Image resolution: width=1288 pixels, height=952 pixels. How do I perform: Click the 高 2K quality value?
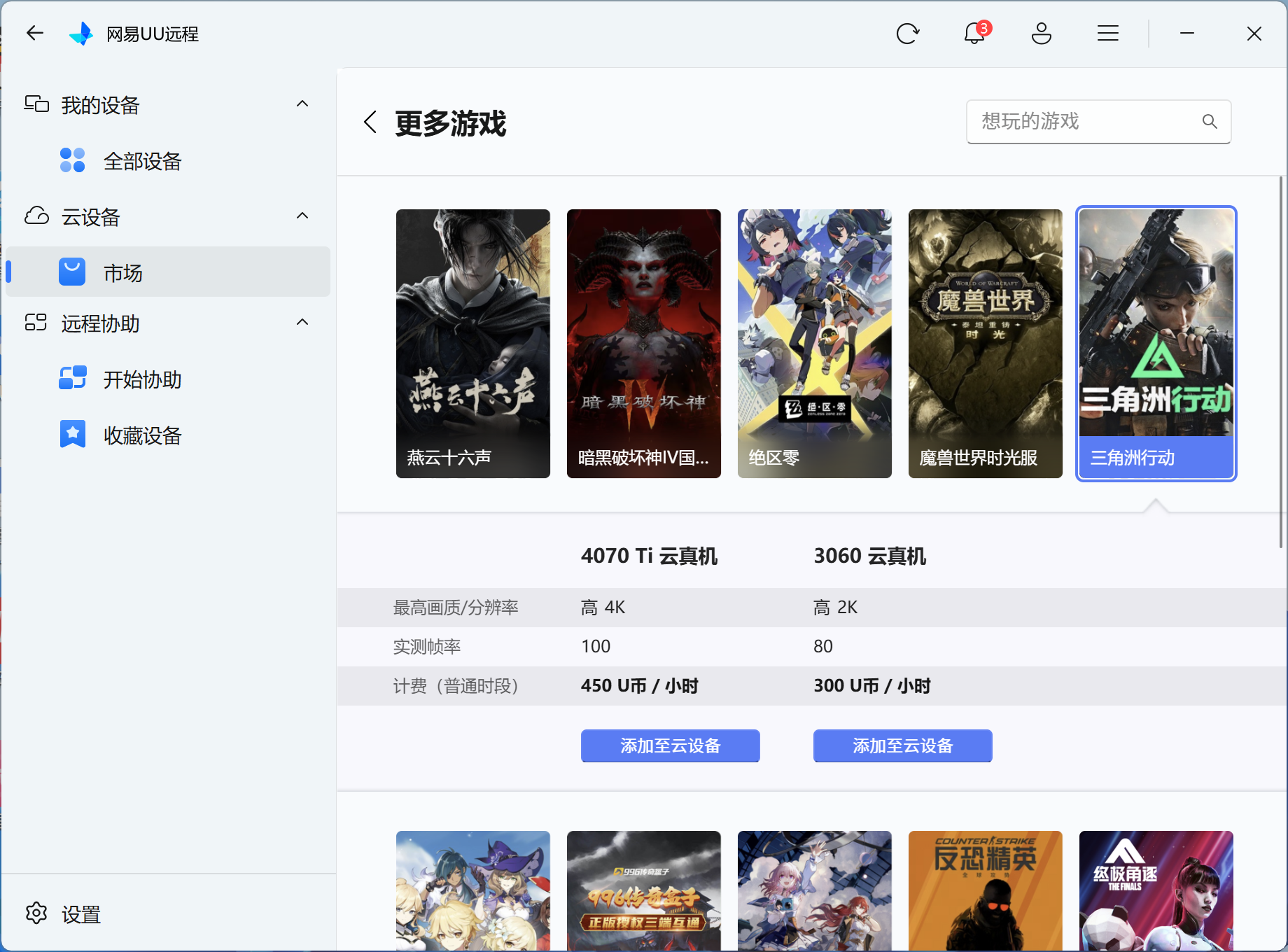tap(835, 607)
